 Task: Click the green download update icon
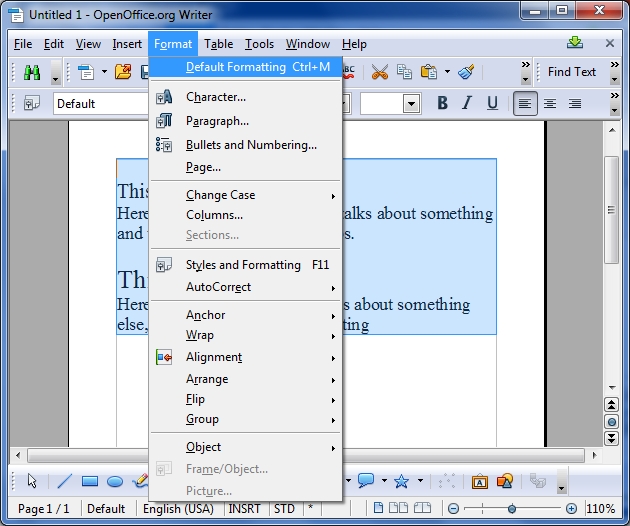575,43
